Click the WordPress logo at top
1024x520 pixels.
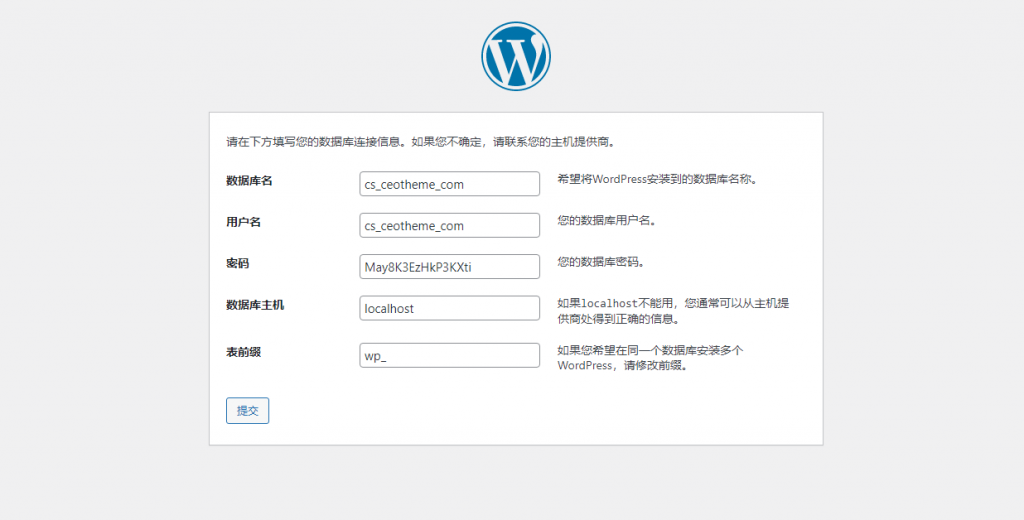tap(515, 56)
